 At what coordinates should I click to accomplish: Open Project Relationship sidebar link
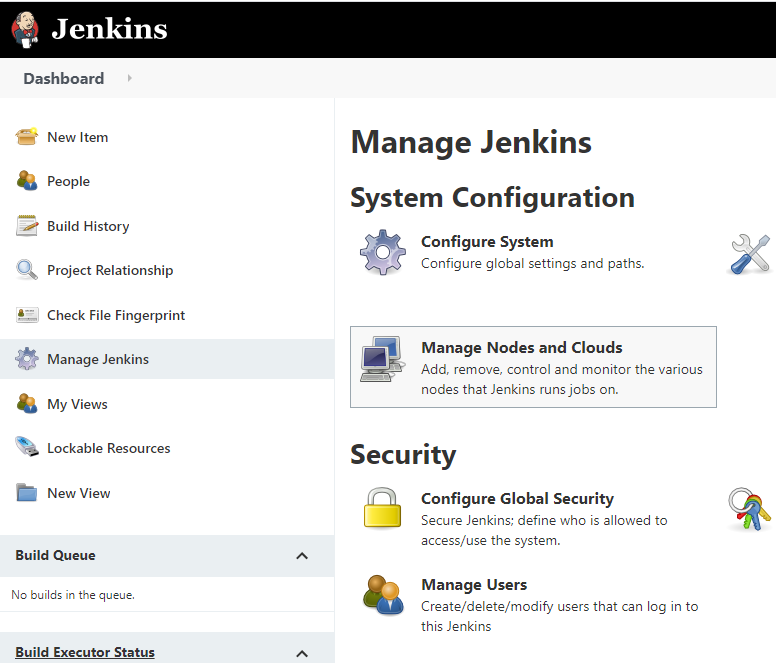[x=110, y=270]
